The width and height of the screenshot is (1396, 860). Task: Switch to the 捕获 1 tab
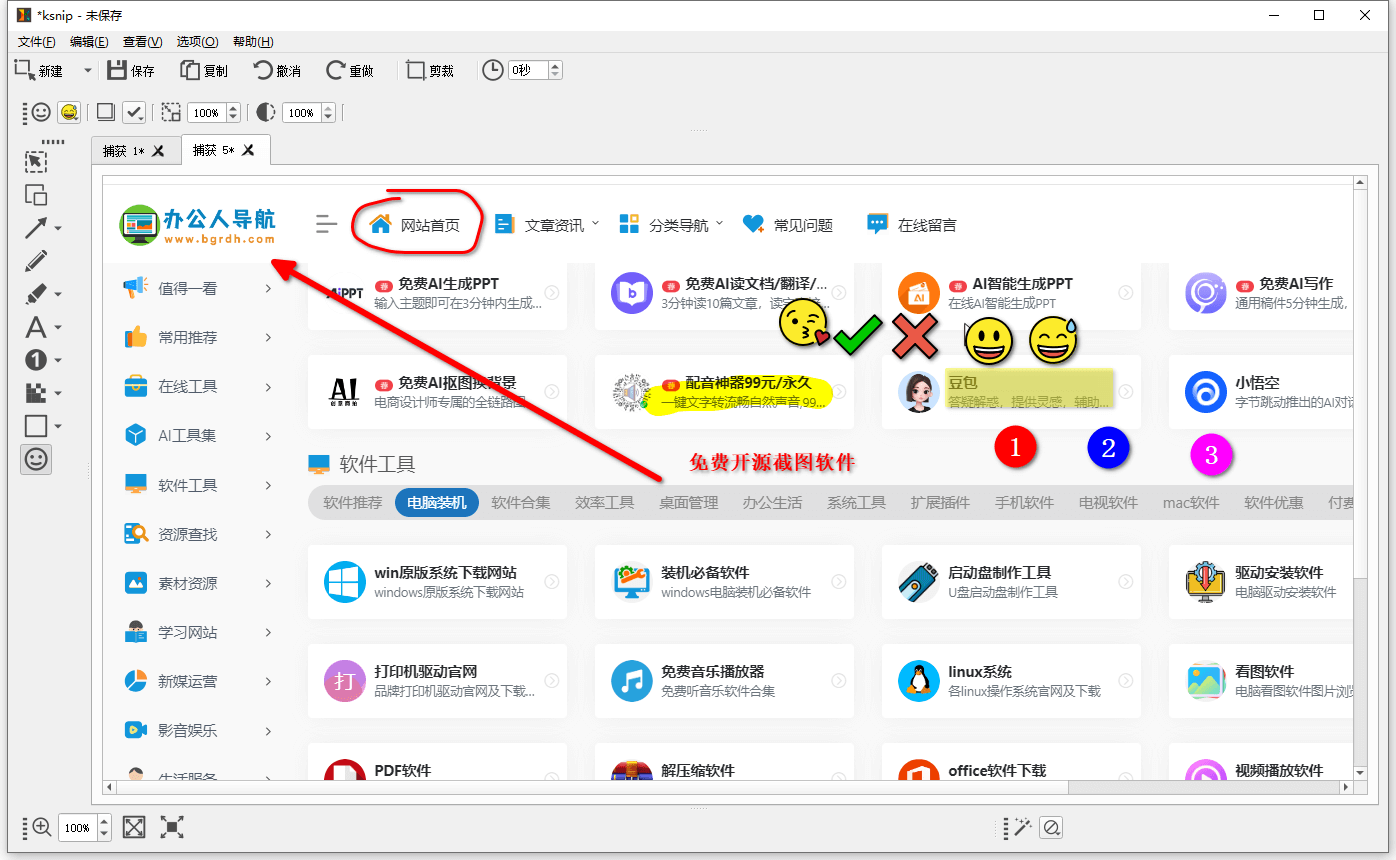click(x=127, y=149)
